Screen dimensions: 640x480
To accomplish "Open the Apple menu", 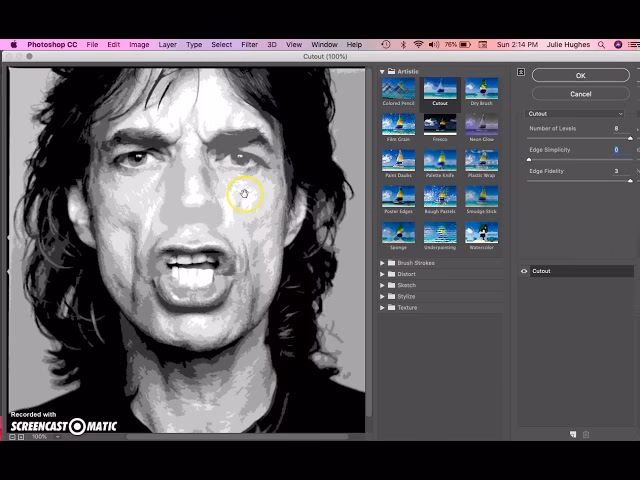I will (13, 44).
